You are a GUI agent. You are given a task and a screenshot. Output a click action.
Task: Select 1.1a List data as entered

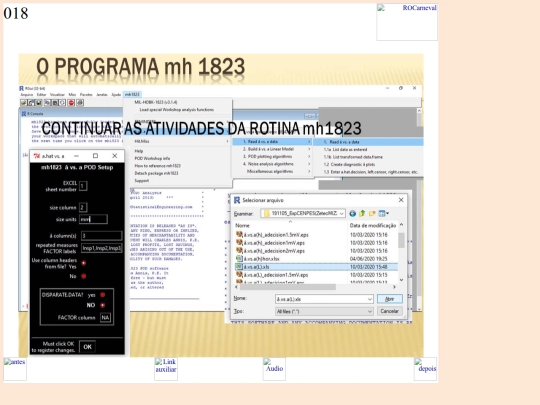(345, 149)
